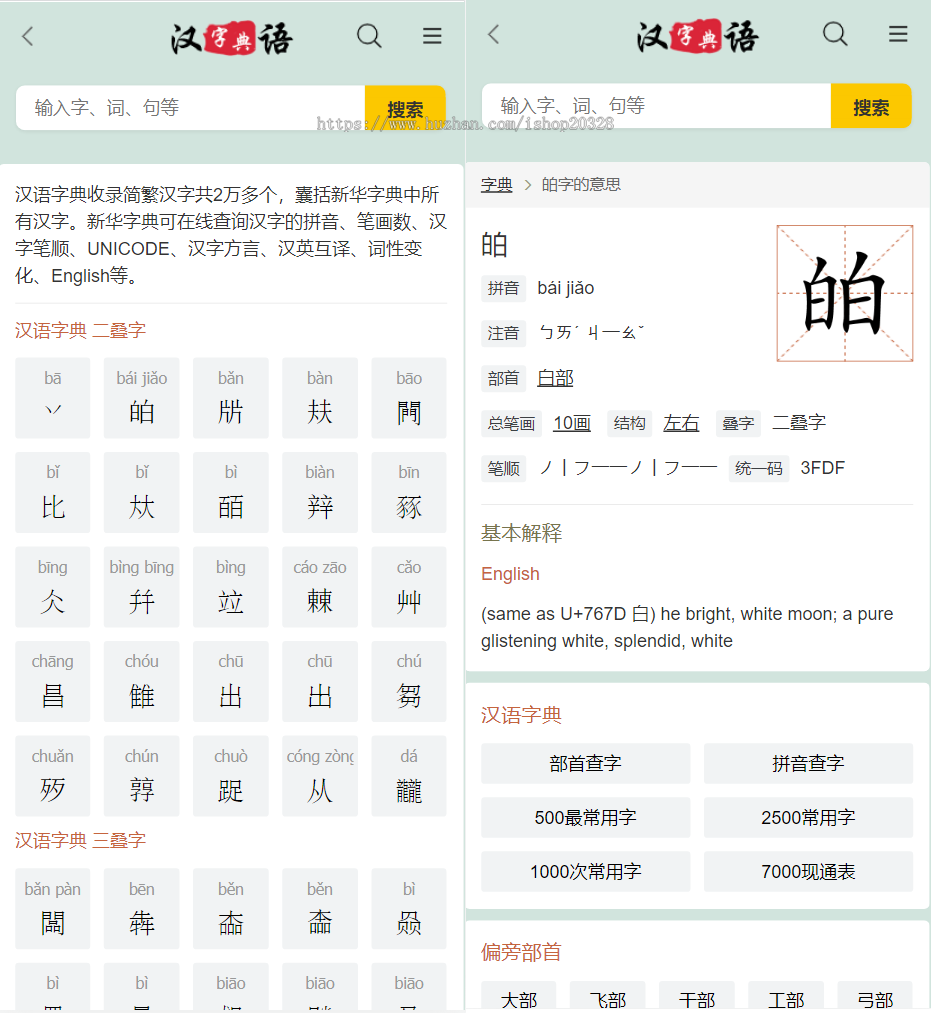931x1013 pixels.
Task: Open the cóng zòng 从 character card
Action: click(320, 776)
